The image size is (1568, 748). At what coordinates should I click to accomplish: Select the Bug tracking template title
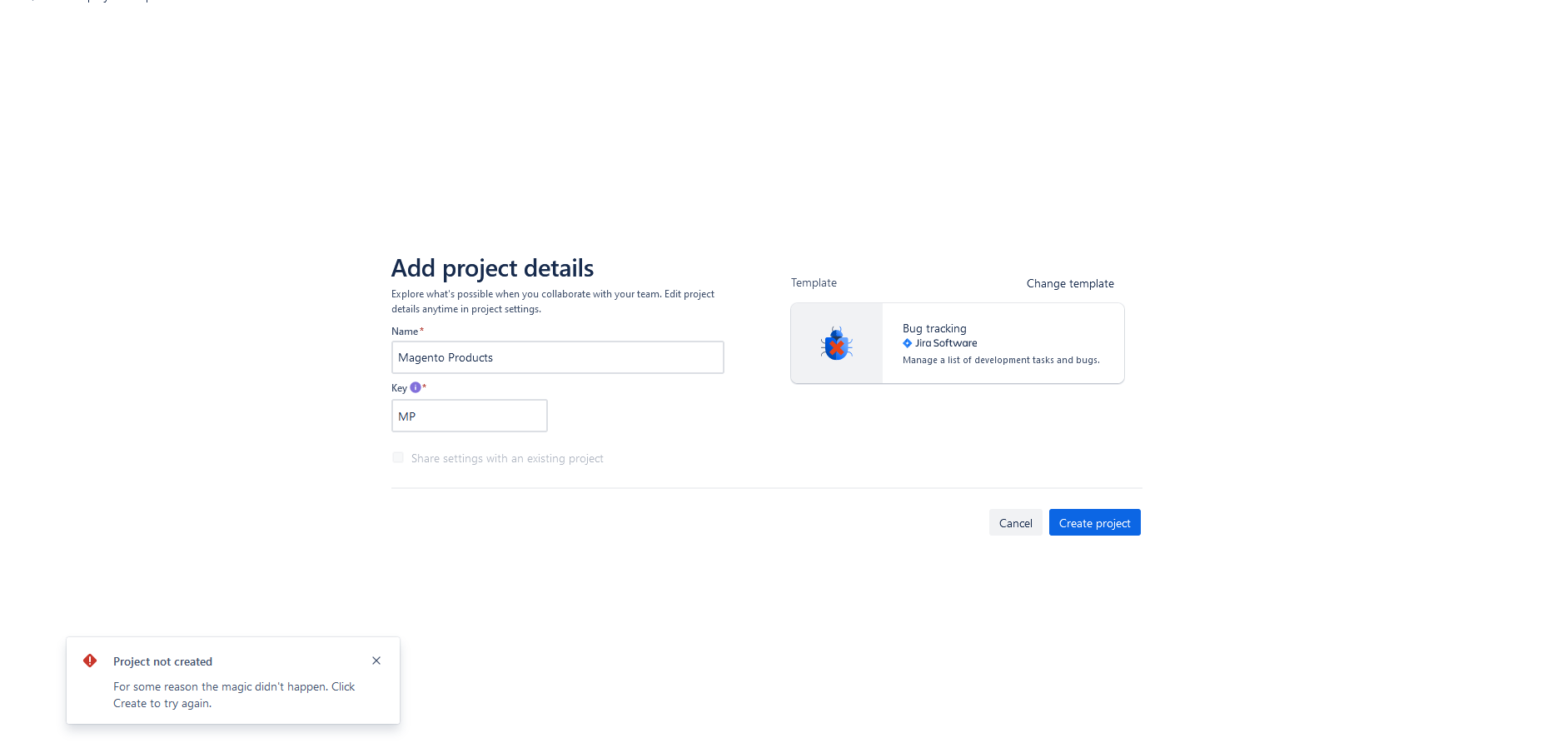(x=934, y=328)
